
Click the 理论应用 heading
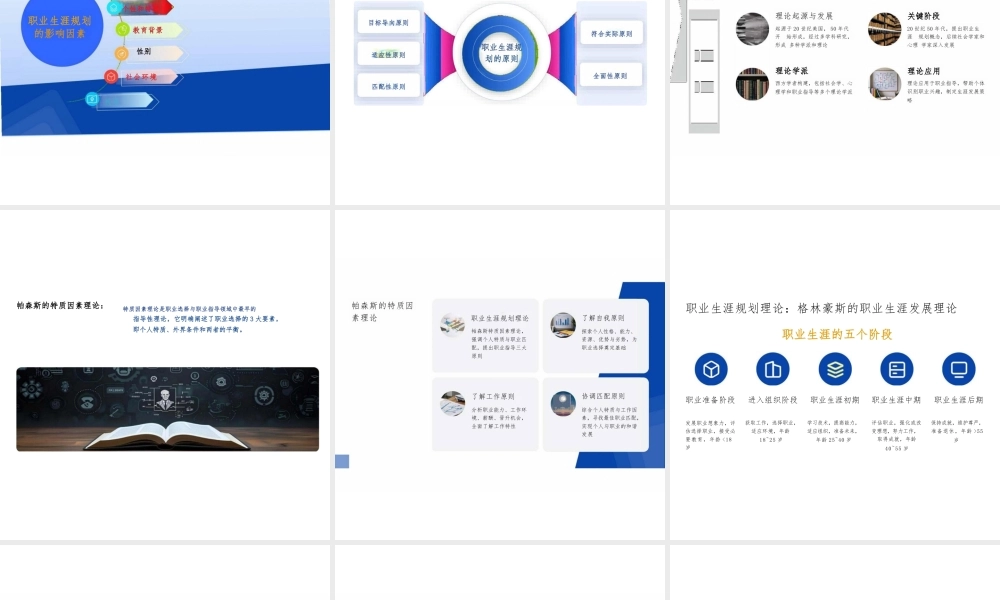(923, 71)
